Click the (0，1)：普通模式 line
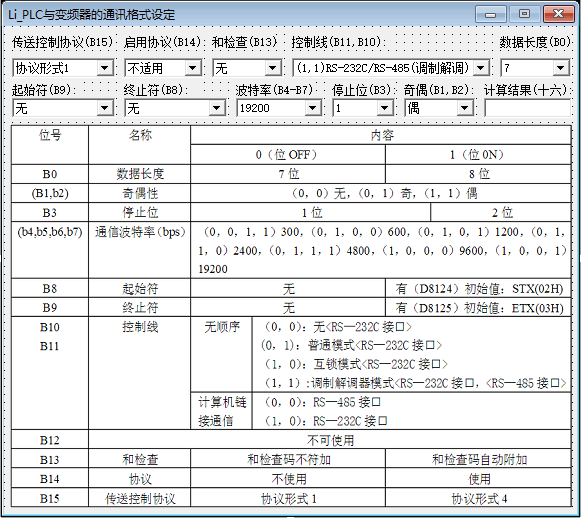 (351, 345)
